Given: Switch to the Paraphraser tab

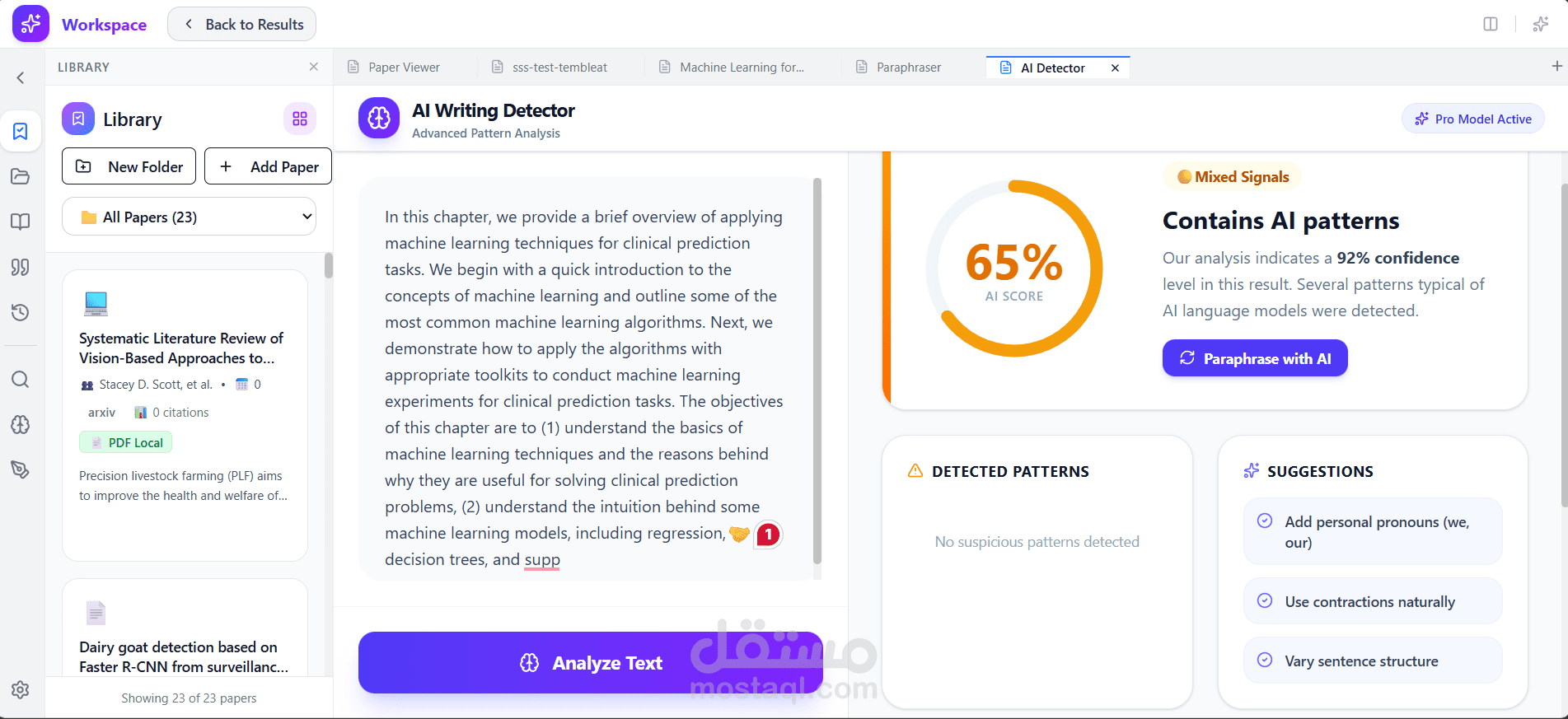Looking at the screenshot, I should coord(908,68).
